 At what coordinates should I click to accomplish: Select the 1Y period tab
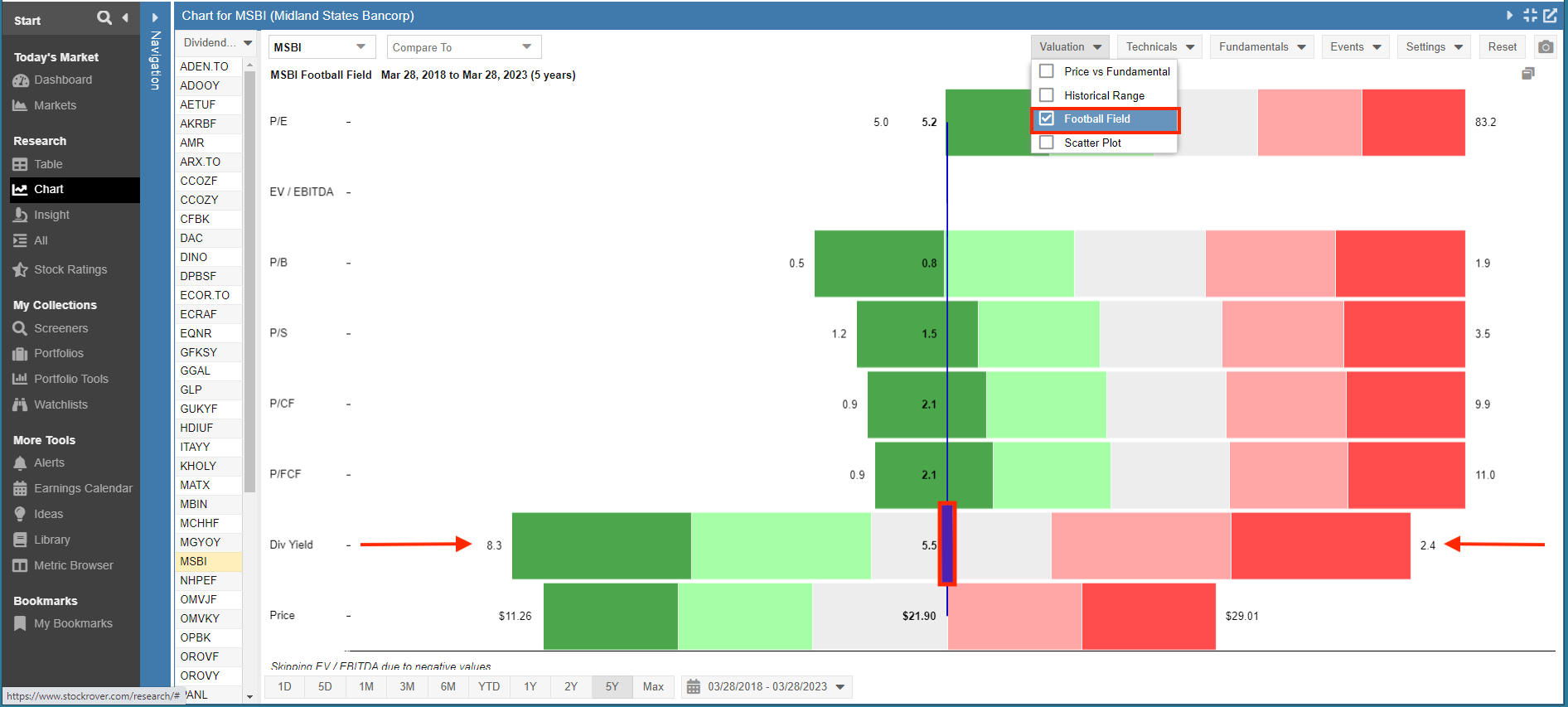pos(530,687)
